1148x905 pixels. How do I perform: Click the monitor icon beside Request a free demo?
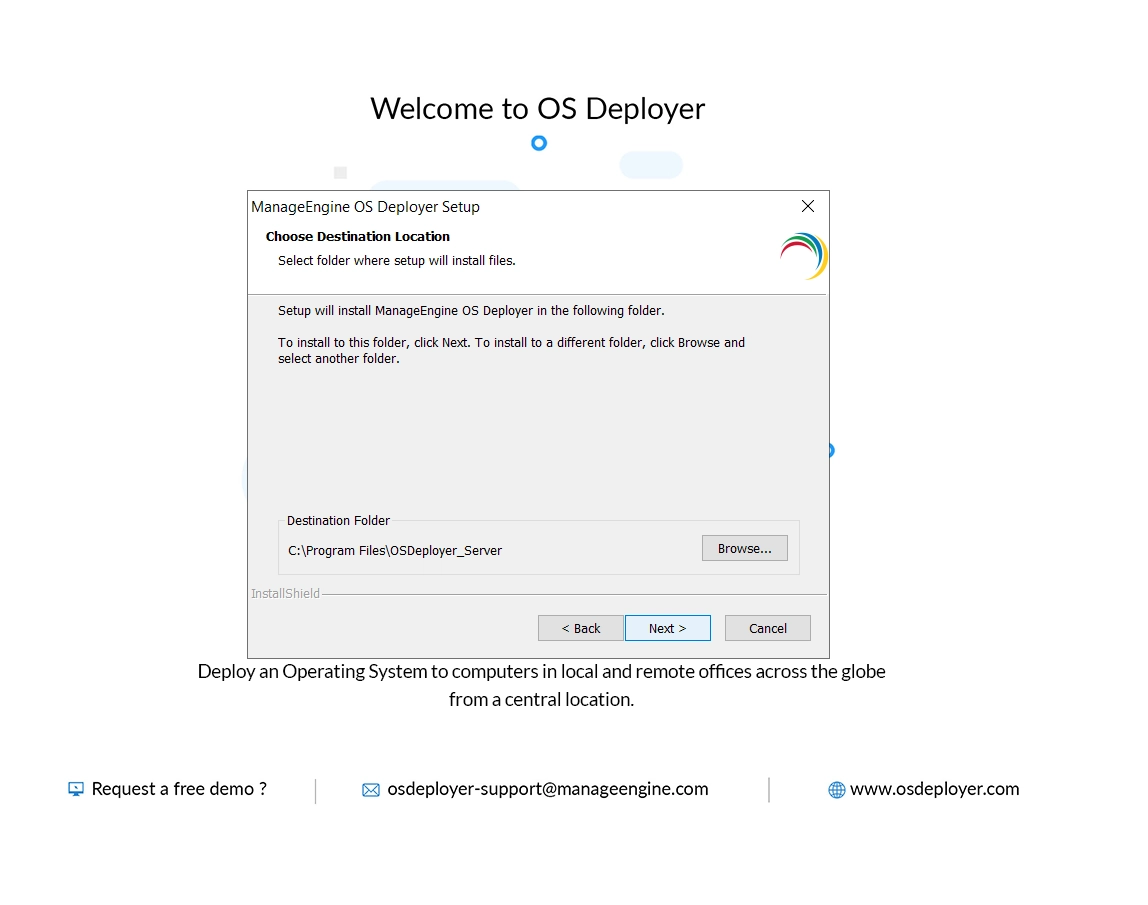tap(75, 789)
